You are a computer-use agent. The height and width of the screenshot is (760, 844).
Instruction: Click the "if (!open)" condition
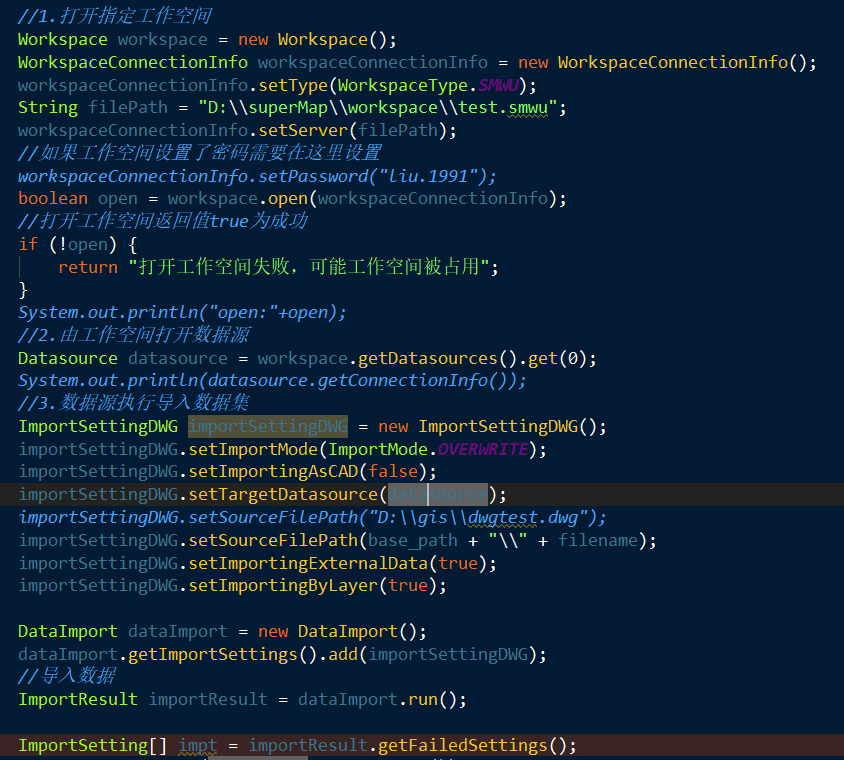pyautogui.click(x=67, y=244)
